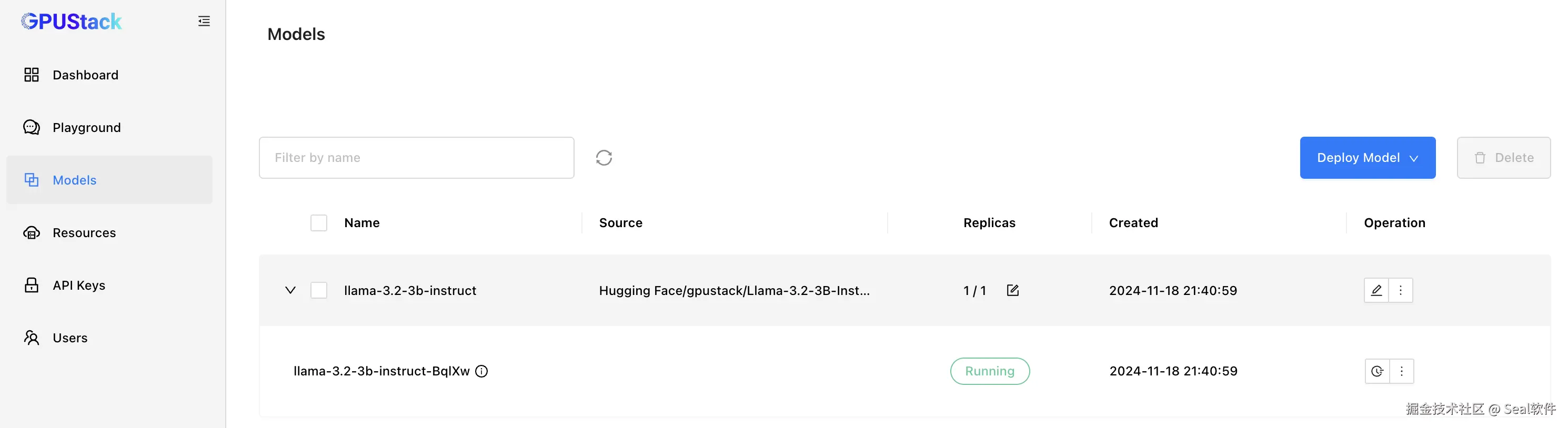Open the Users page
The width and height of the screenshot is (1568, 428).
[70, 338]
